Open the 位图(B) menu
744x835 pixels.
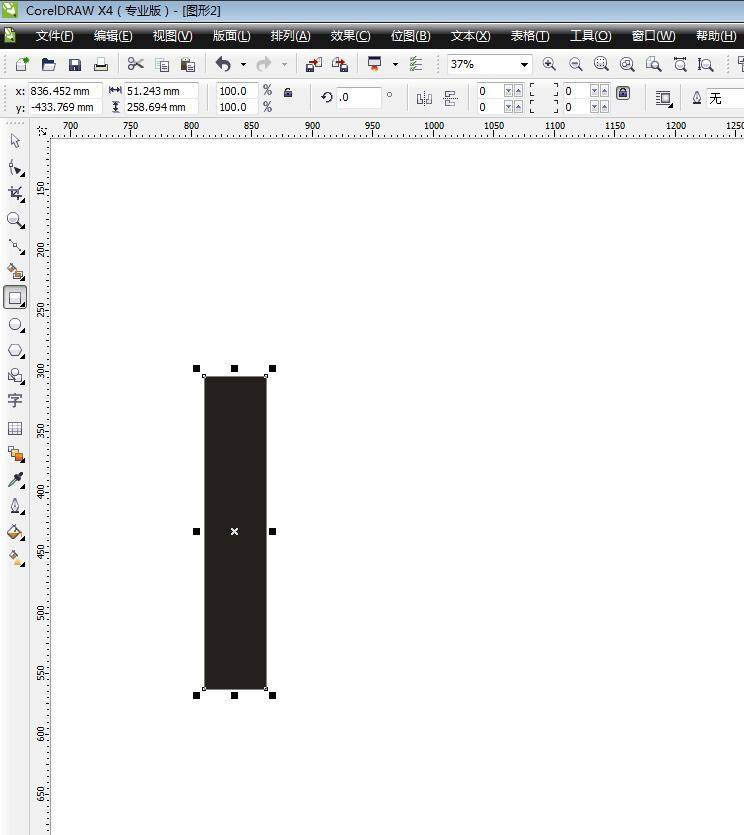coord(410,36)
